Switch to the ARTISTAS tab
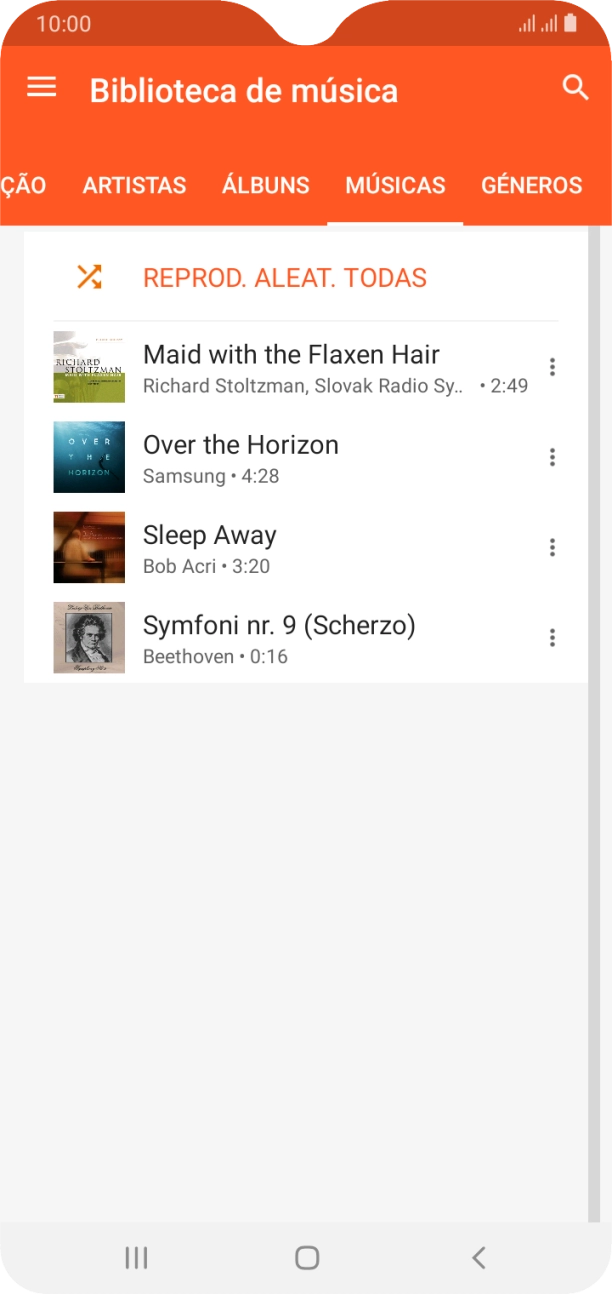Viewport: 612px width, 1294px height. (x=134, y=185)
